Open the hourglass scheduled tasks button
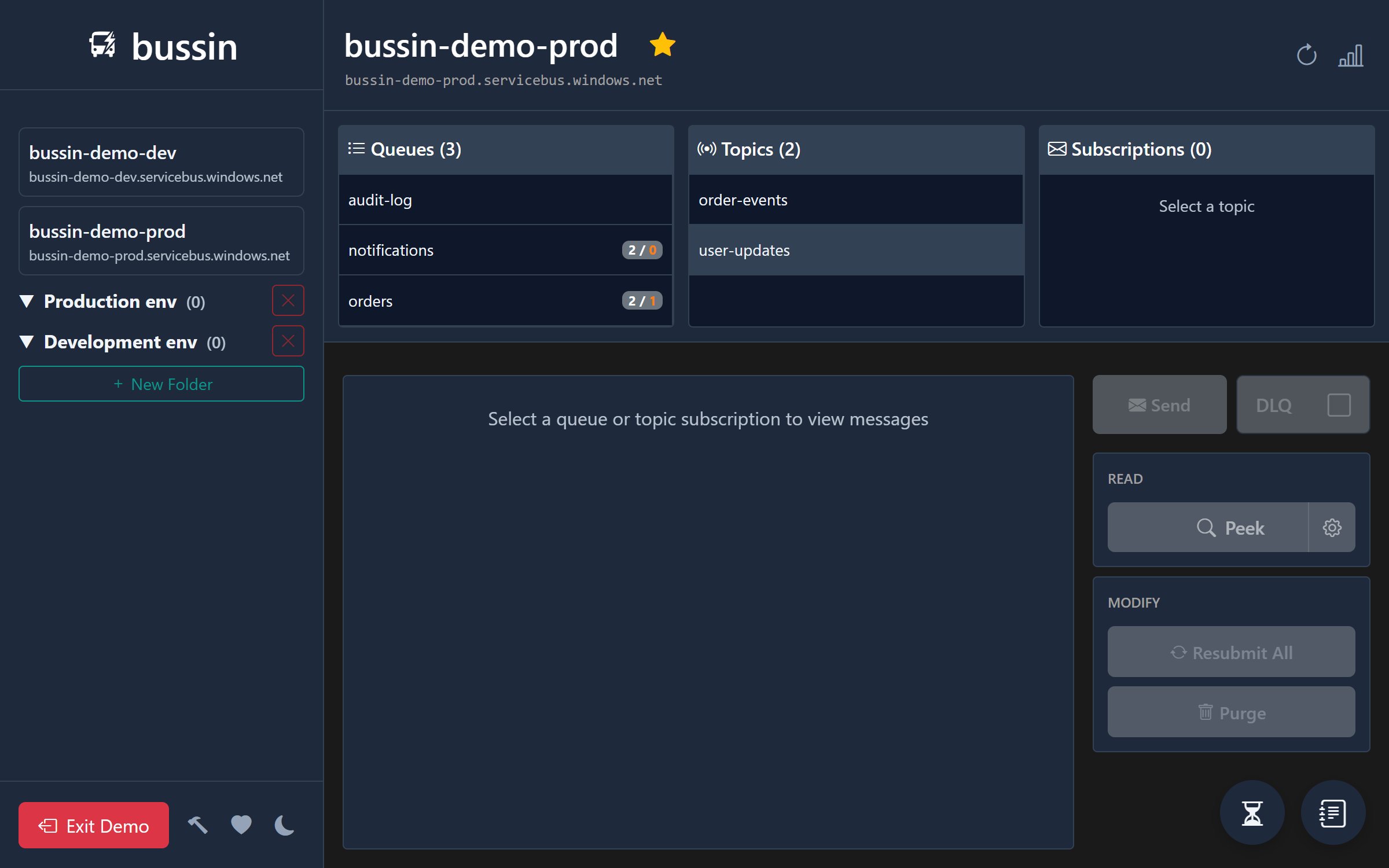Image resolution: width=1389 pixels, height=868 pixels. (x=1252, y=812)
